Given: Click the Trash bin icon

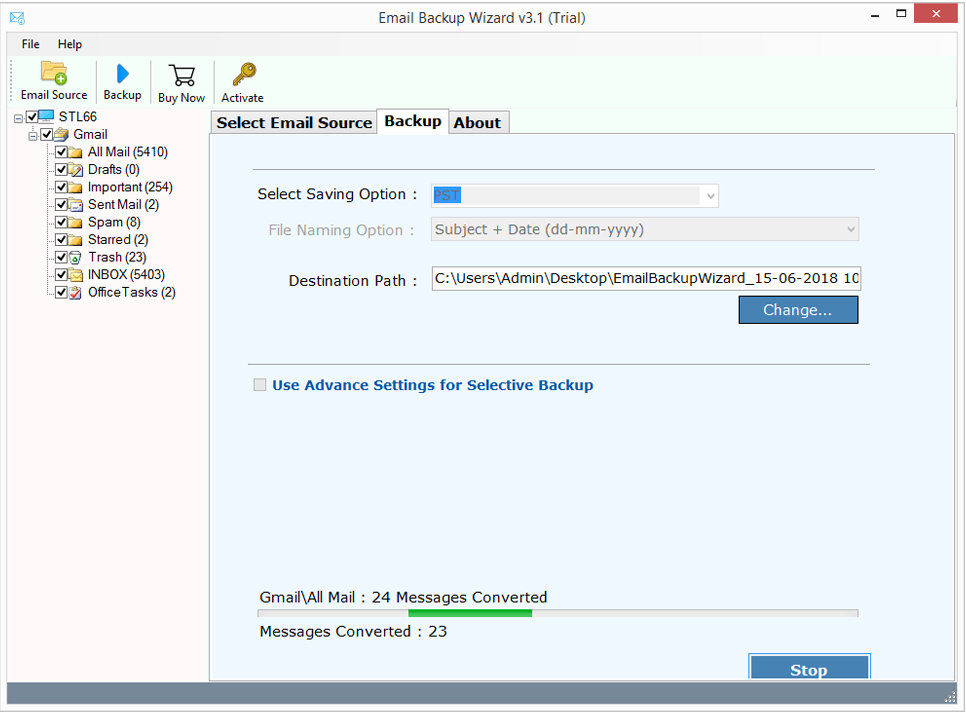Looking at the screenshot, I should (75, 257).
